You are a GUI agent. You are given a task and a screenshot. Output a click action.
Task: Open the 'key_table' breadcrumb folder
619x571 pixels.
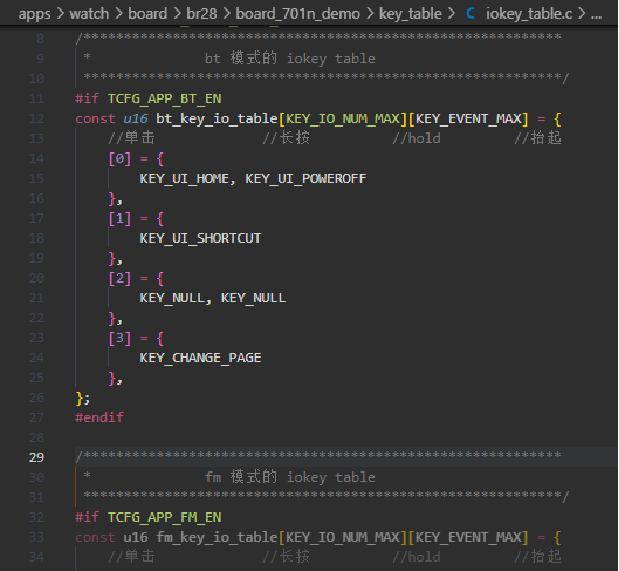click(410, 14)
